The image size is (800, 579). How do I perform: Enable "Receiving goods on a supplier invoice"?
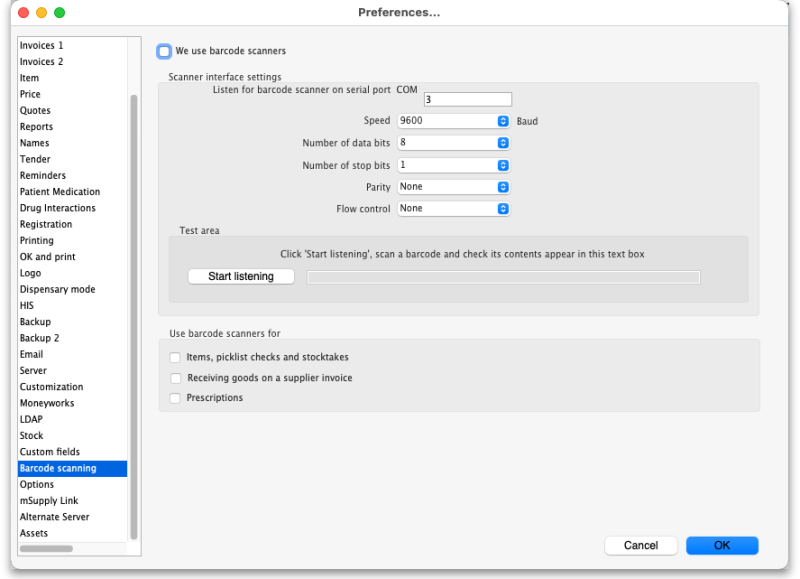click(x=174, y=378)
